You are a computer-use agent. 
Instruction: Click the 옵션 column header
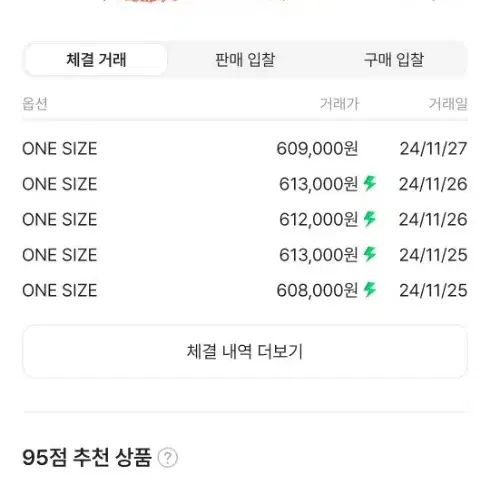35,104
